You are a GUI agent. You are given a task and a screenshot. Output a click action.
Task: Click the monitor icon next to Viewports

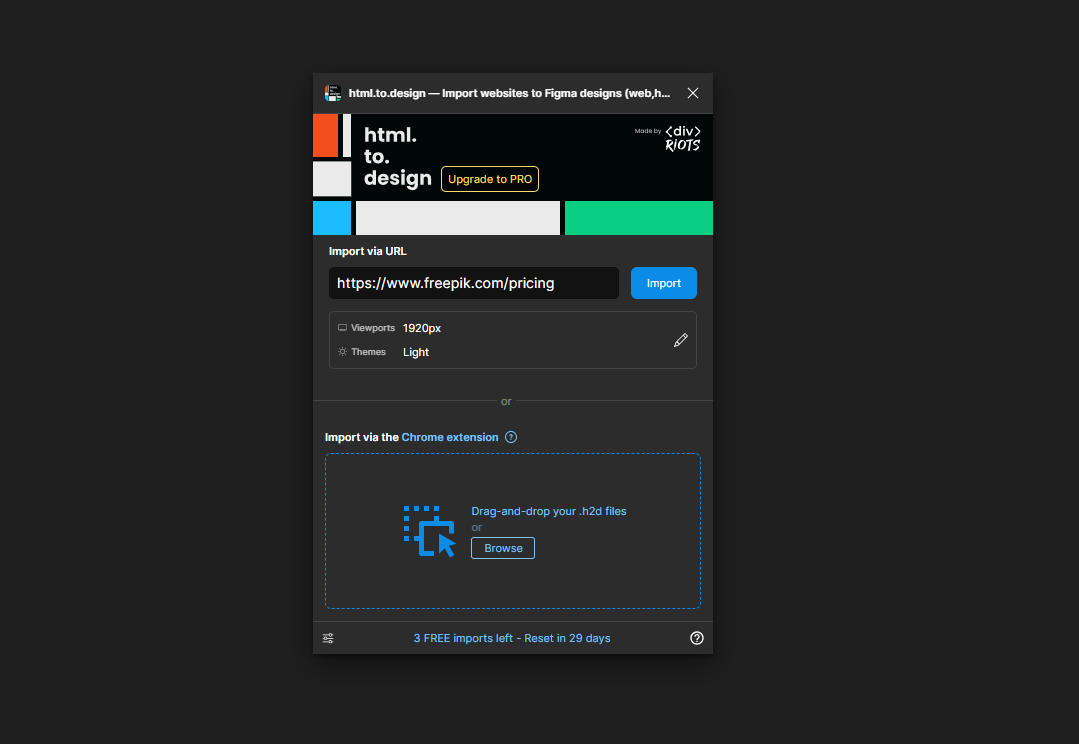click(x=342, y=327)
